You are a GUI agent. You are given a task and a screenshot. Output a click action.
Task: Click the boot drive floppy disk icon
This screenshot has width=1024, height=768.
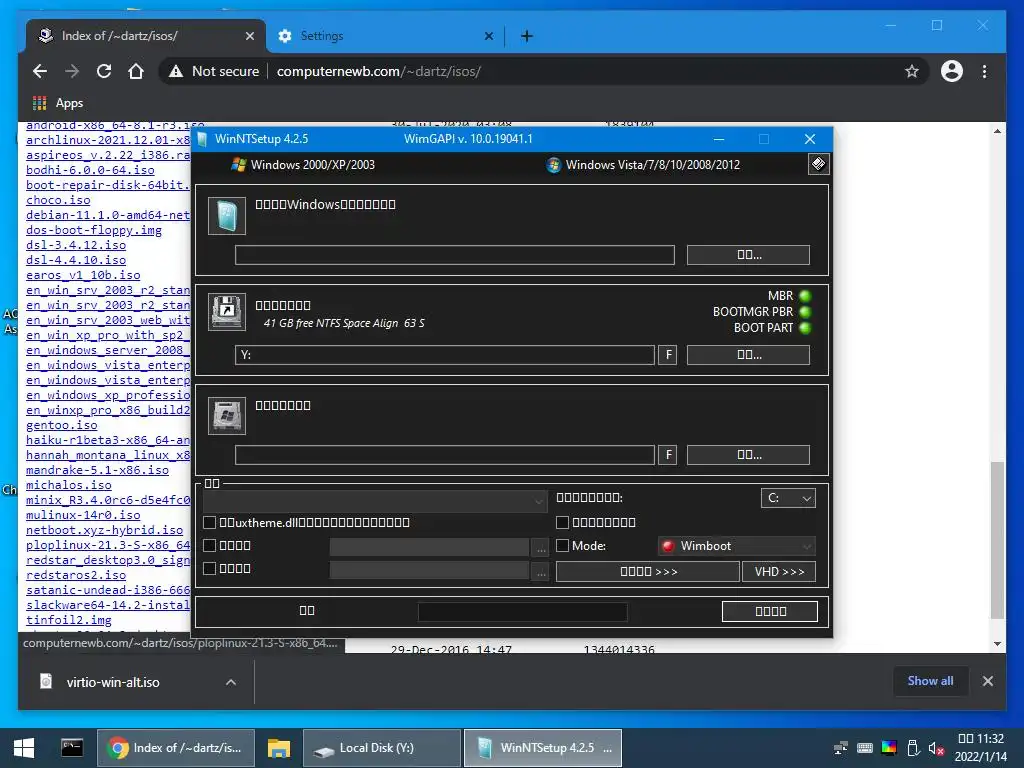click(227, 312)
